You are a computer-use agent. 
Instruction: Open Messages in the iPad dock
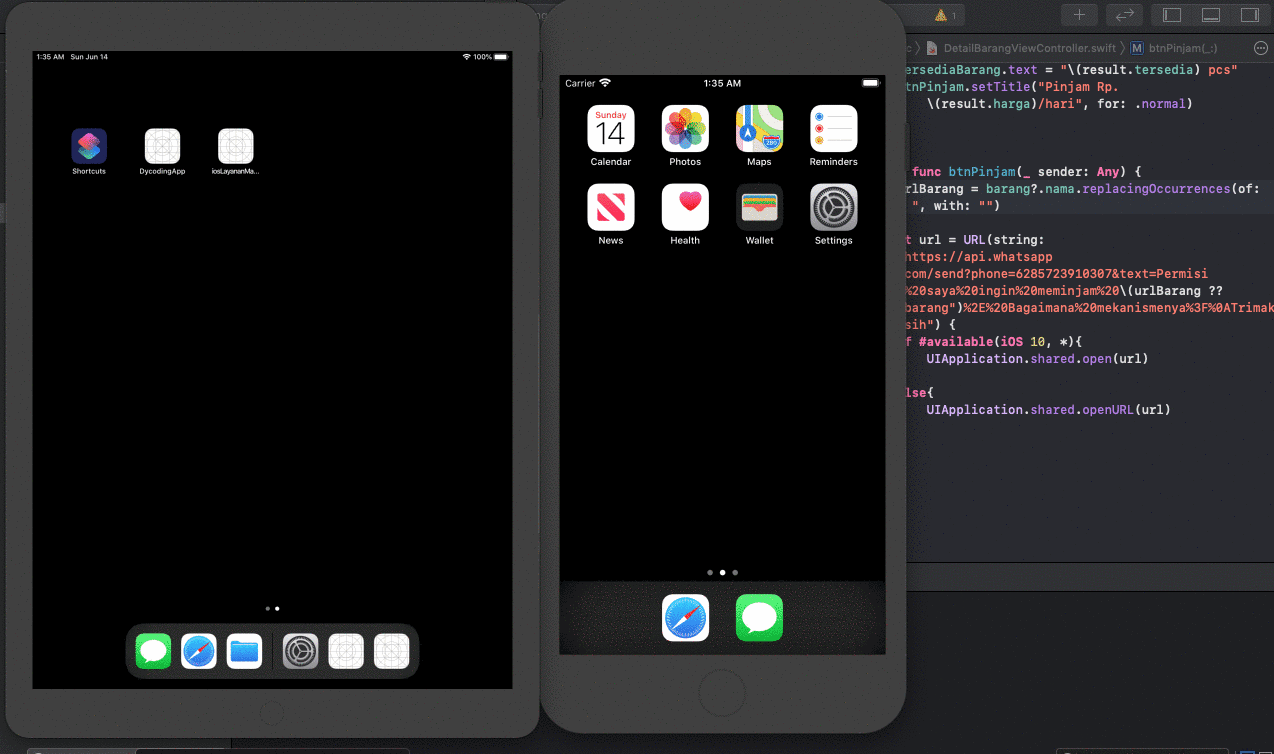click(x=153, y=652)
